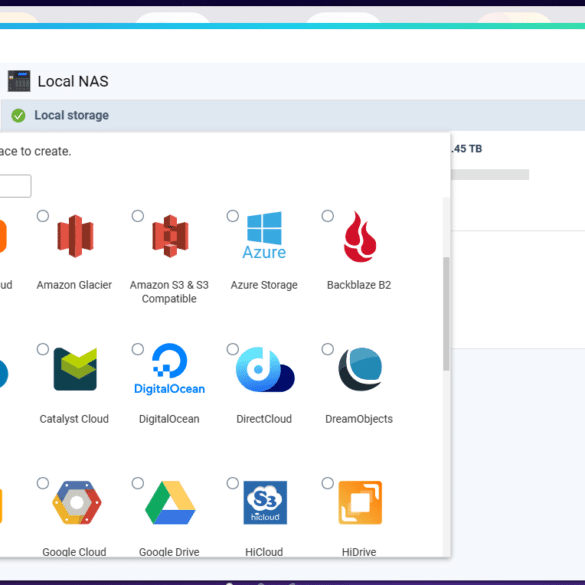Select the Catalyst Cloud radio button
This screenshot has height=585, width=585.
coord(43,349)
